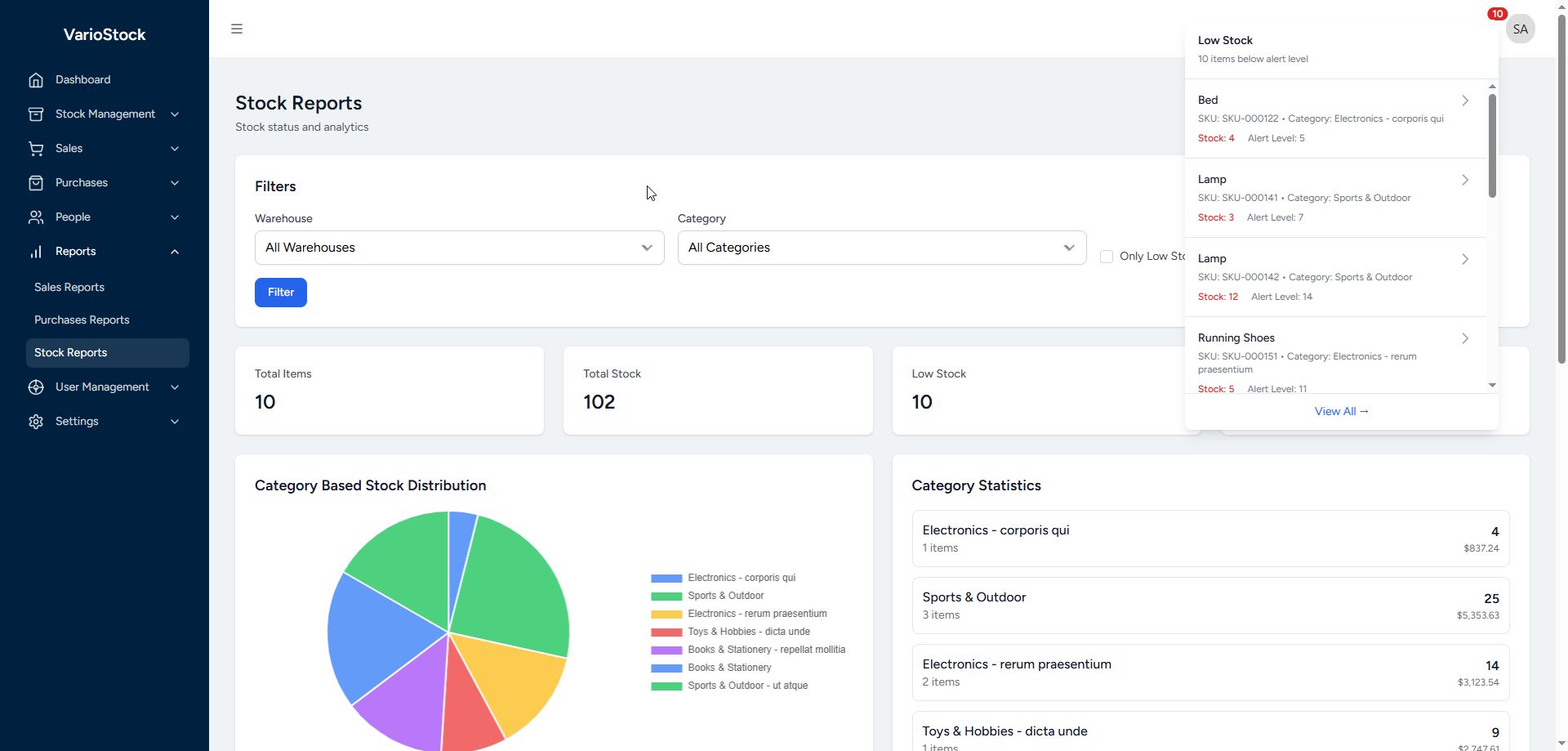Go to Dashboard in the sidebar
1568x751 pixels.
(105, 80)
